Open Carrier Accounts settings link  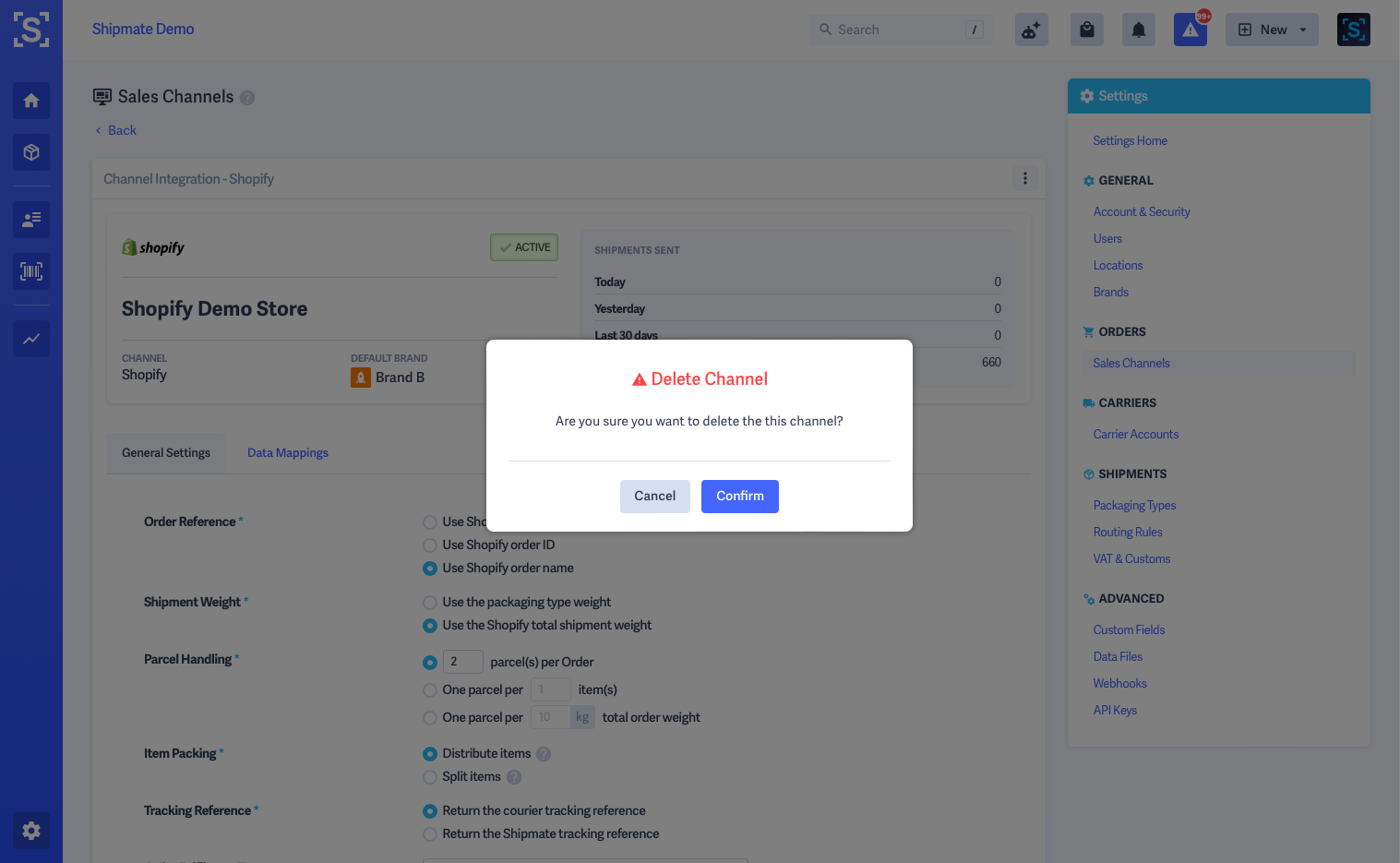(1135, 434)
